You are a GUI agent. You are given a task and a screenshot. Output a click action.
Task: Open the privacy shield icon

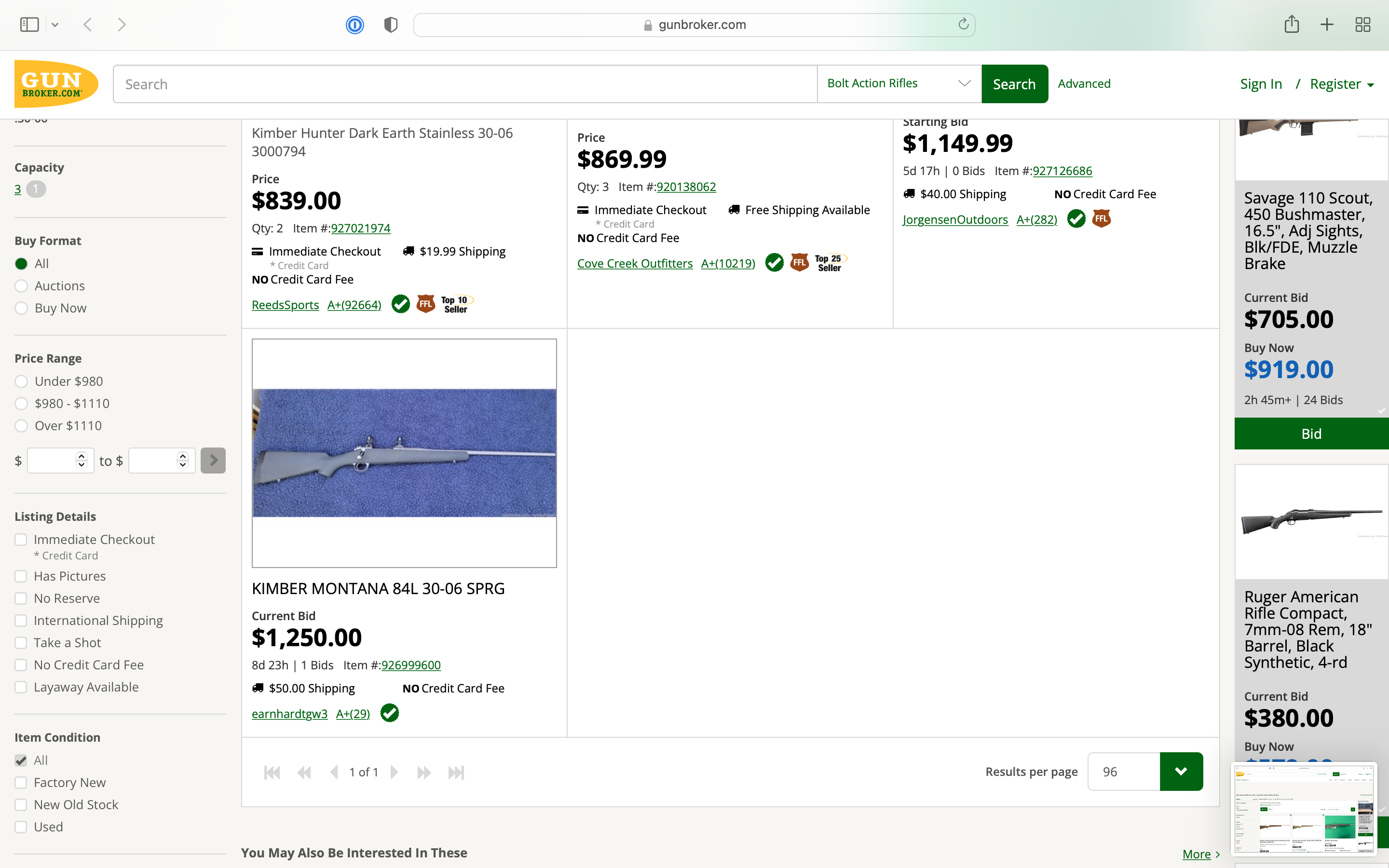[x=391, y=25]
